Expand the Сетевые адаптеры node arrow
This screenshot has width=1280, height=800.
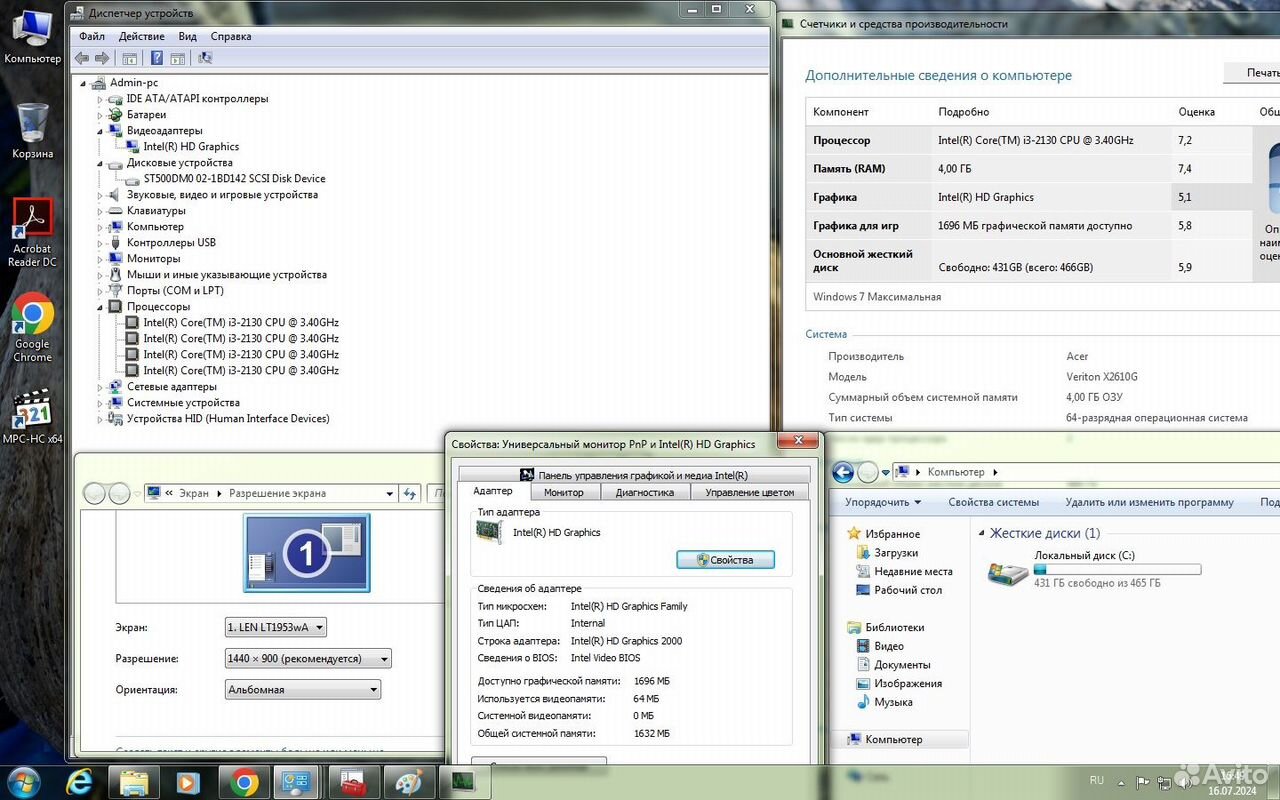tap(100, 387)
